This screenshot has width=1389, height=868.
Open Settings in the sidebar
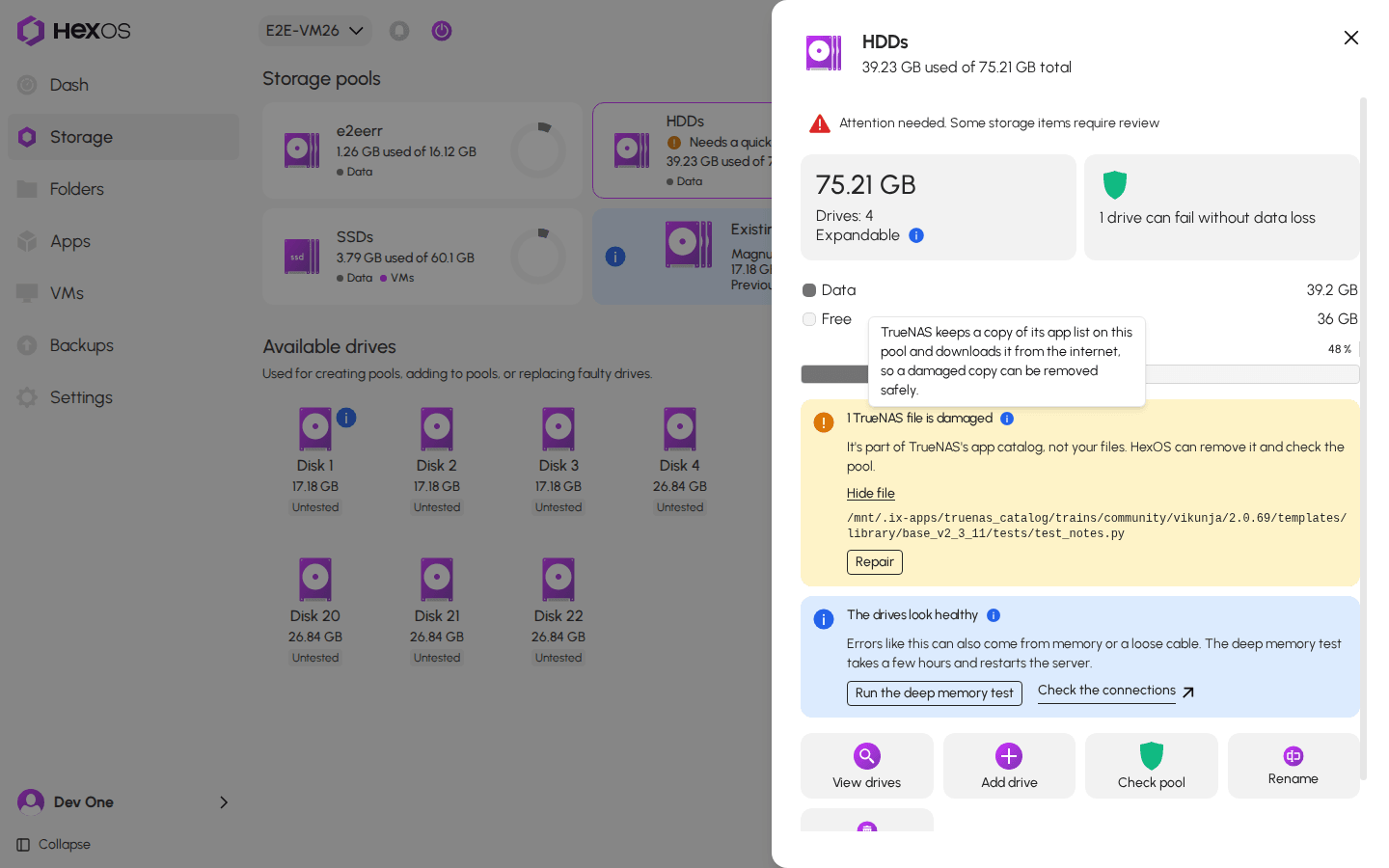pyautogui.click(x=123, y=397)
